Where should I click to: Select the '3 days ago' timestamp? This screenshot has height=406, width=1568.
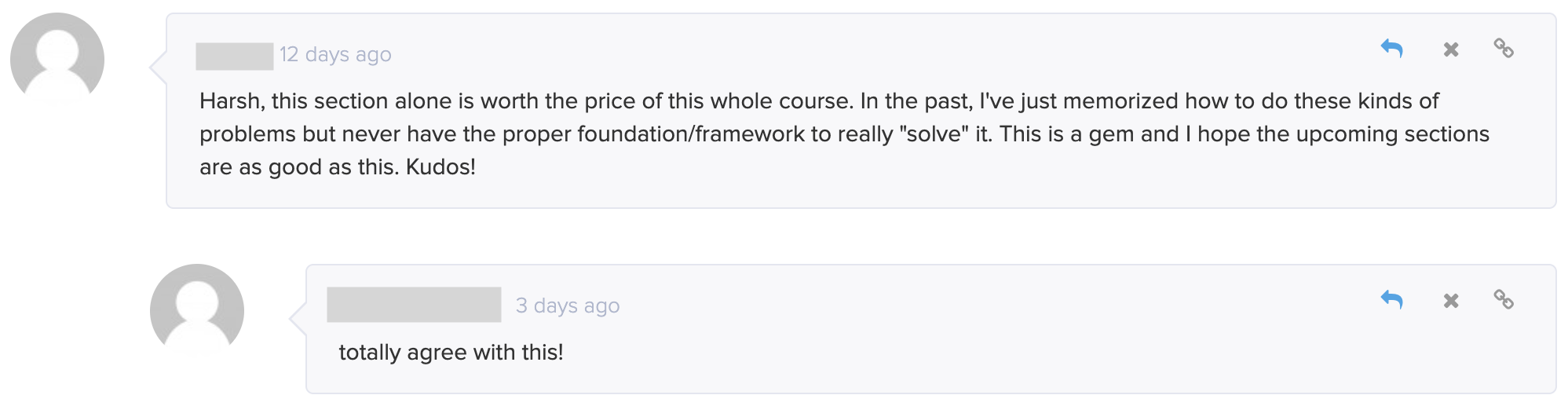[x=568, y=306]
